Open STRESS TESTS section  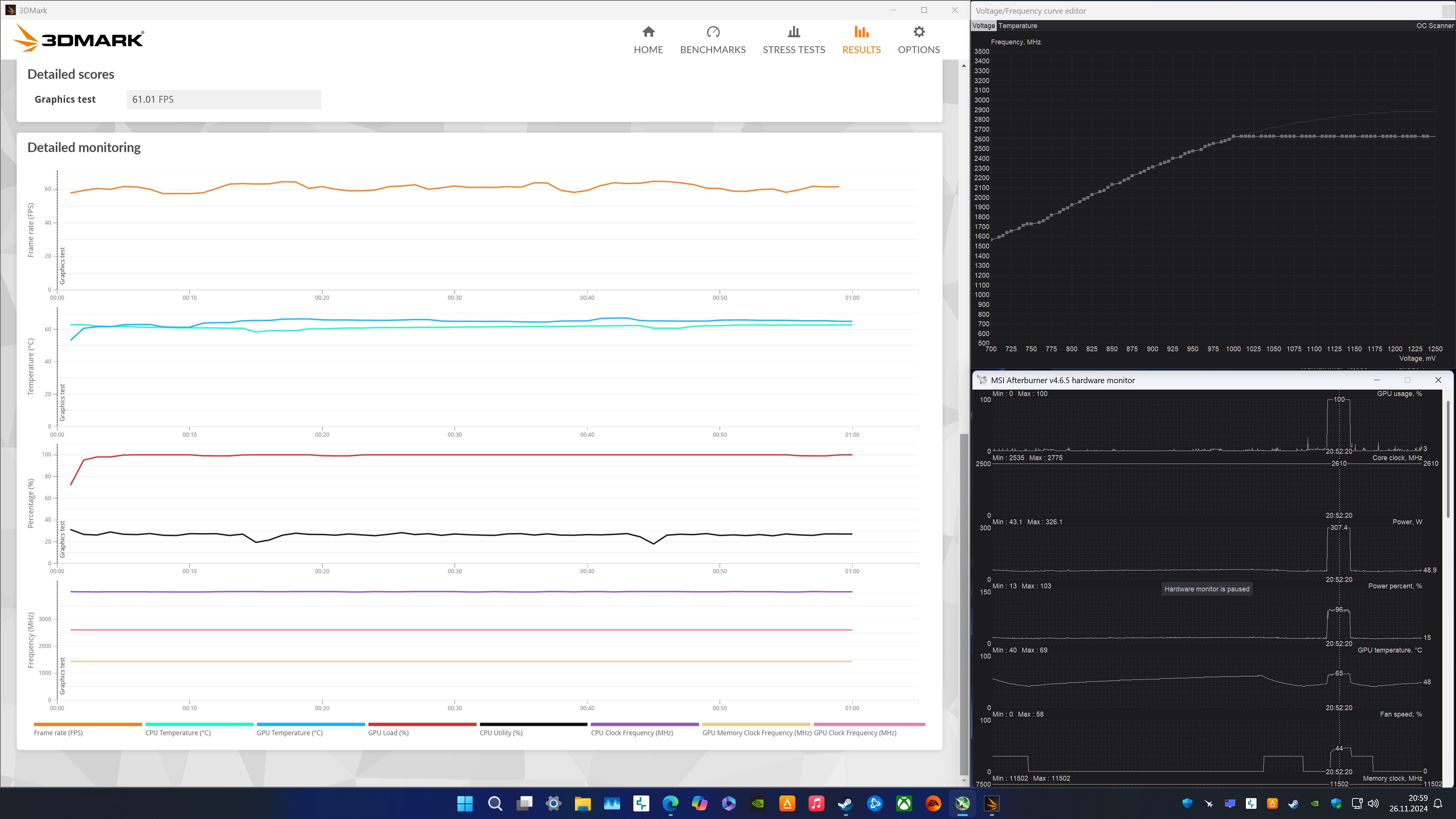[793, 39]
